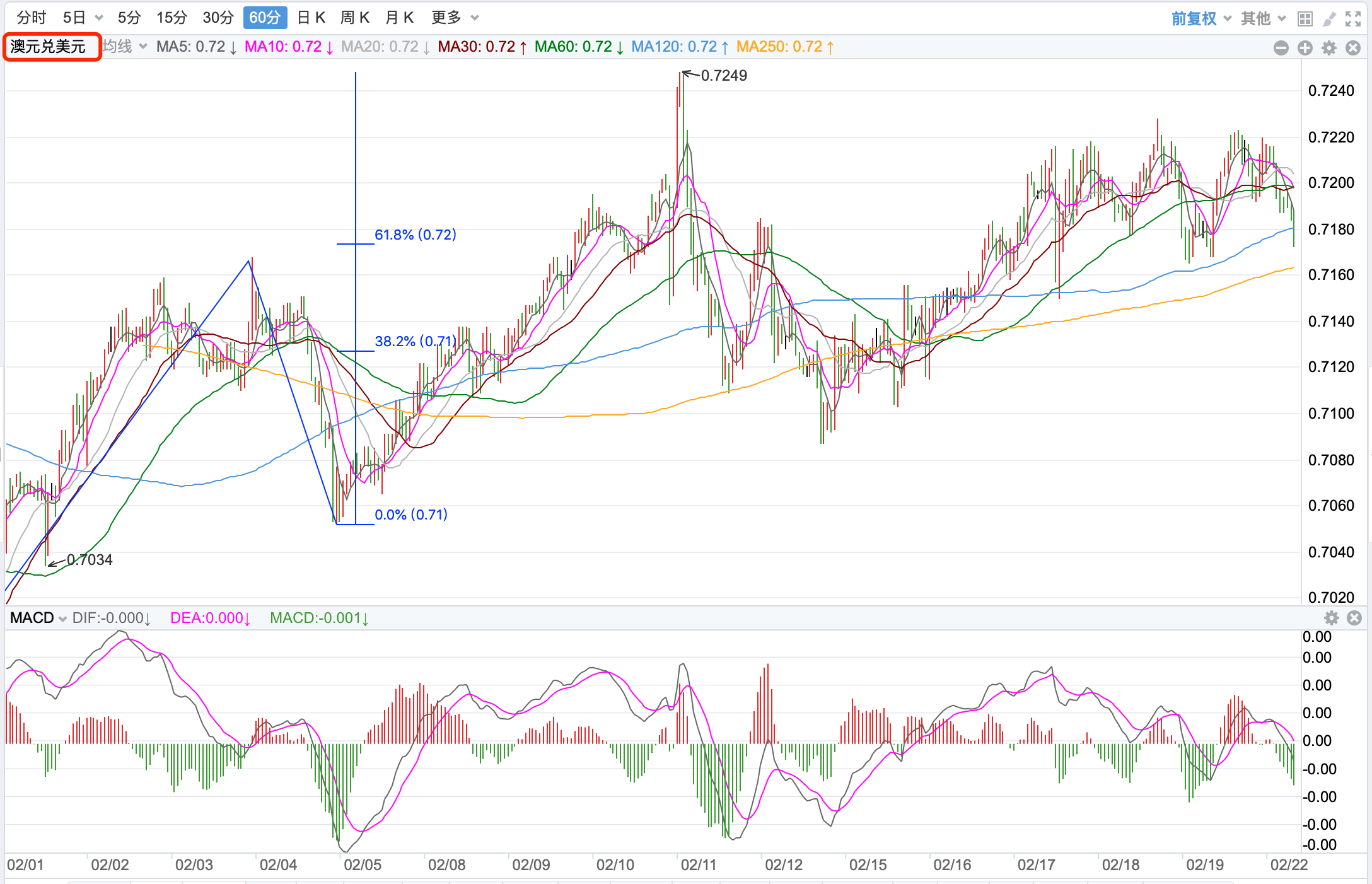1372x884 pixels.
Task: Toggle the MA250 line label
Action: [784, 47]
